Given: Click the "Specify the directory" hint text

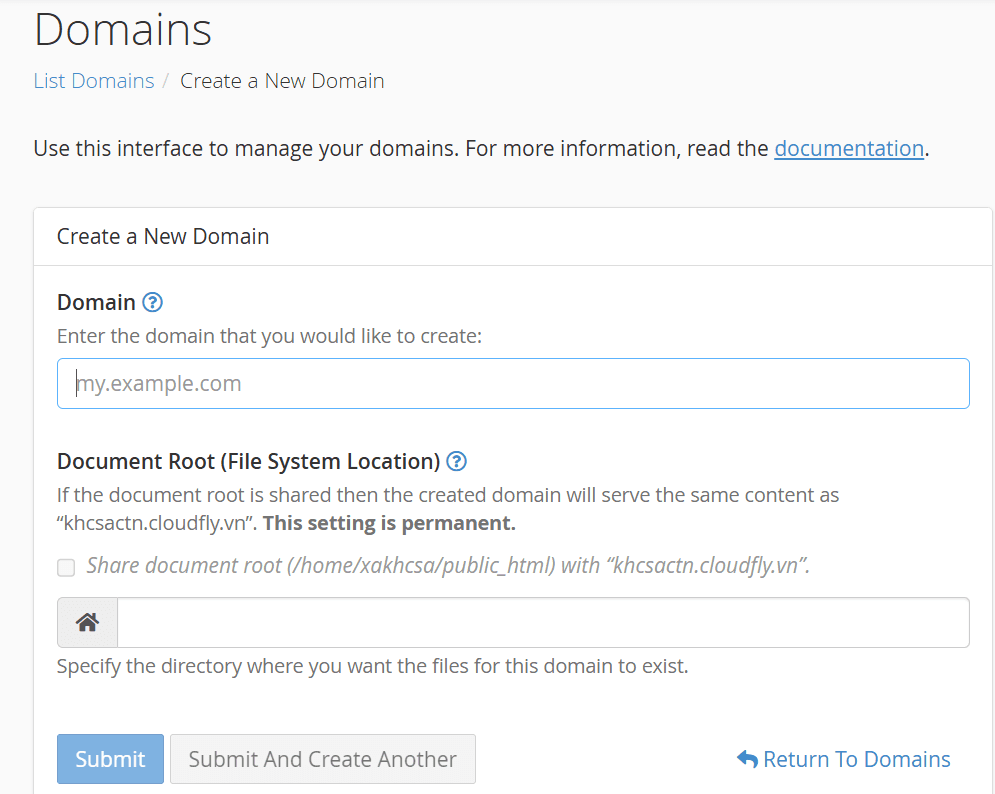Looking at the screenshot, I should (372, 666).
